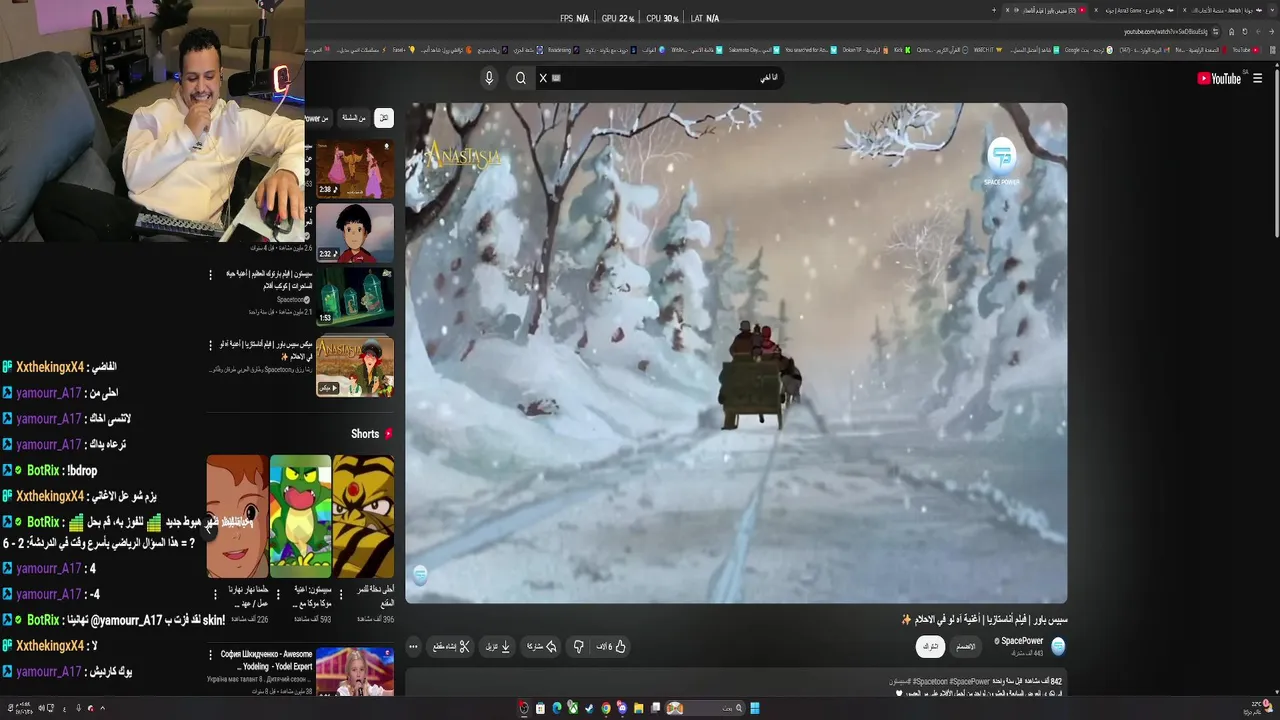Open the YouTube logo home link
Image resolution: width=1280 pixels, height=720 pixels.
(x=1219, y=78)
